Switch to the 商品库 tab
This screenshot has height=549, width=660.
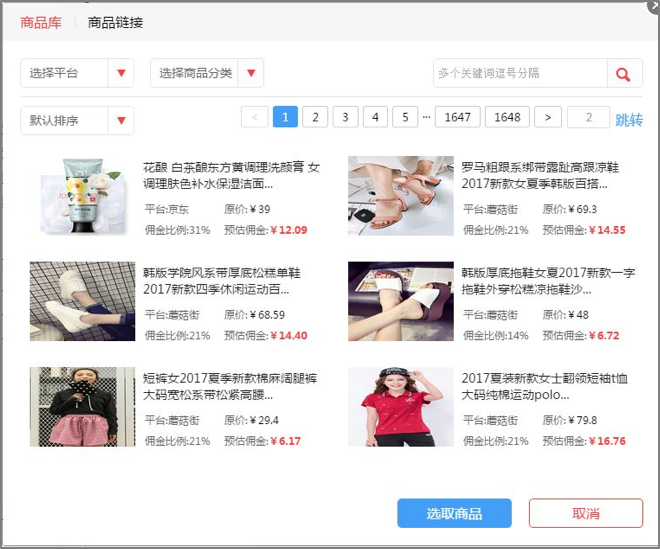pos(41,22)
